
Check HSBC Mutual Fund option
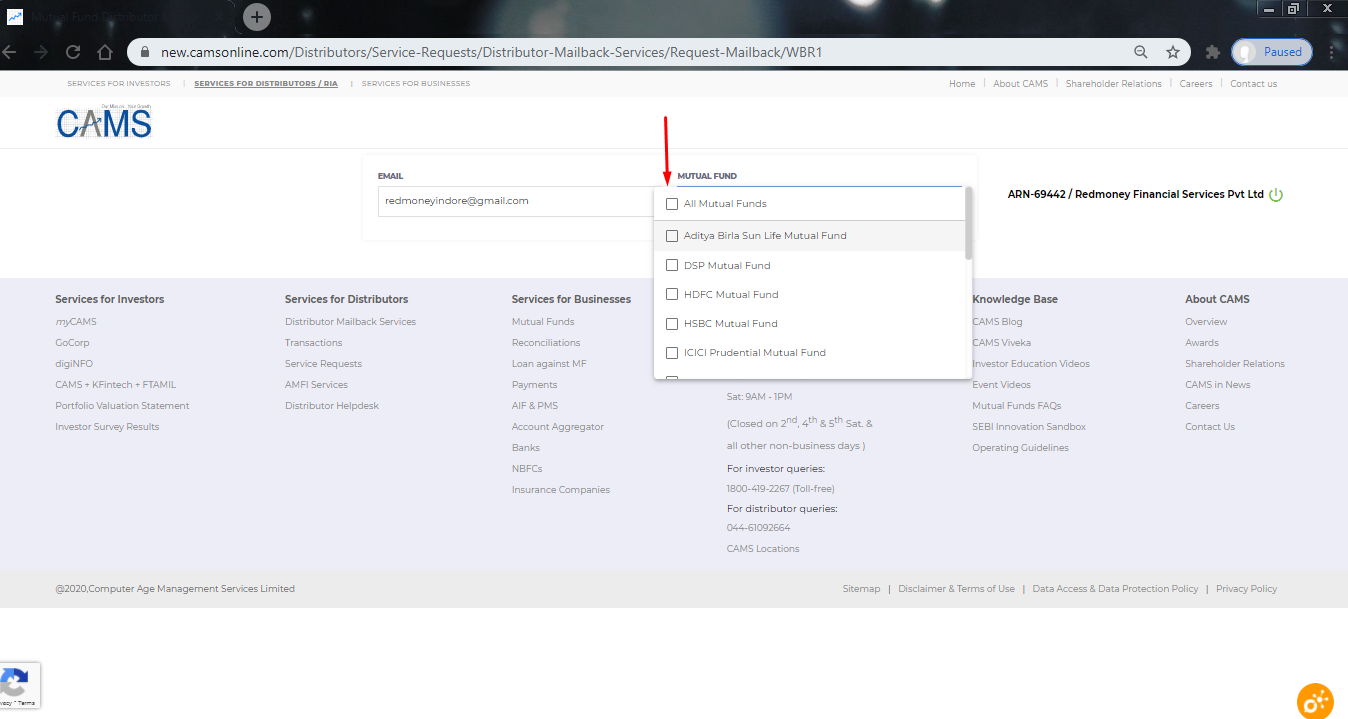(x=672, y=324)
